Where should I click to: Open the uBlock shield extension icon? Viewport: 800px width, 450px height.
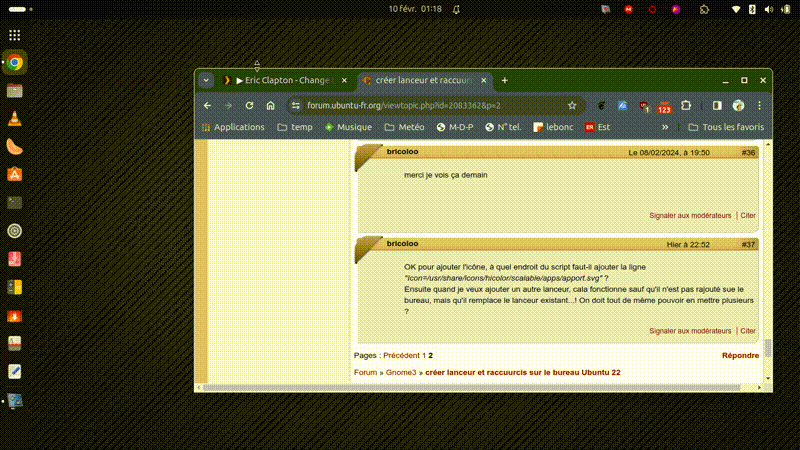(x=644, y=106)
